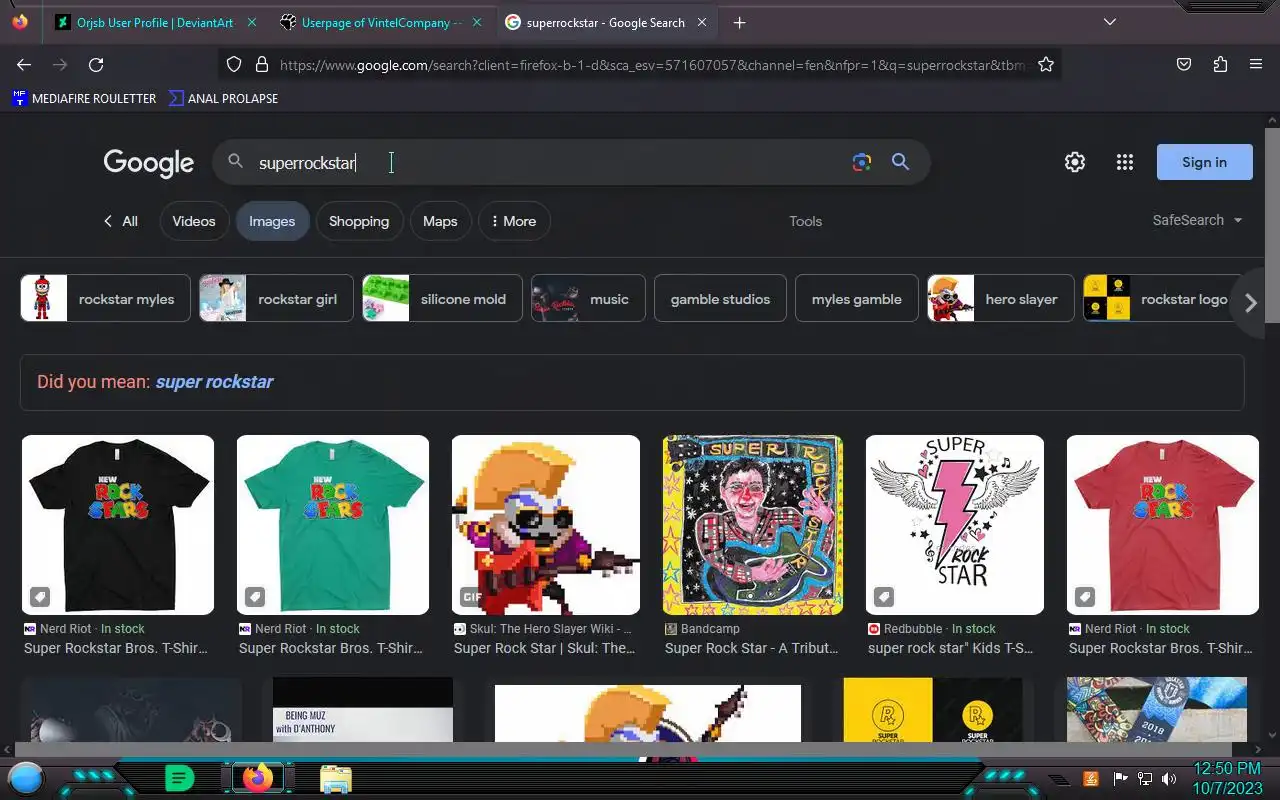Open Bandcamp Super Rock Star album art
This screenshot has width=1280, height=800.
(753, 524)
